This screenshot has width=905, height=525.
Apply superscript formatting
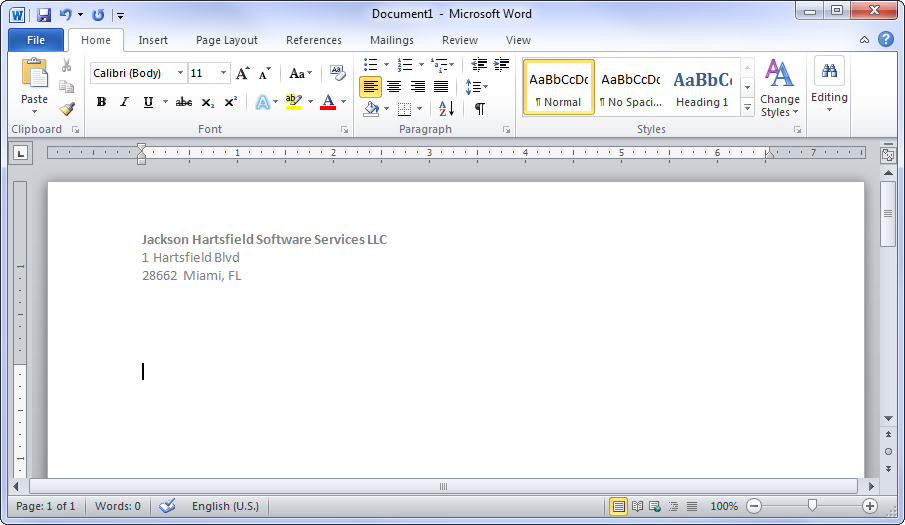click(x=231, y=102)
